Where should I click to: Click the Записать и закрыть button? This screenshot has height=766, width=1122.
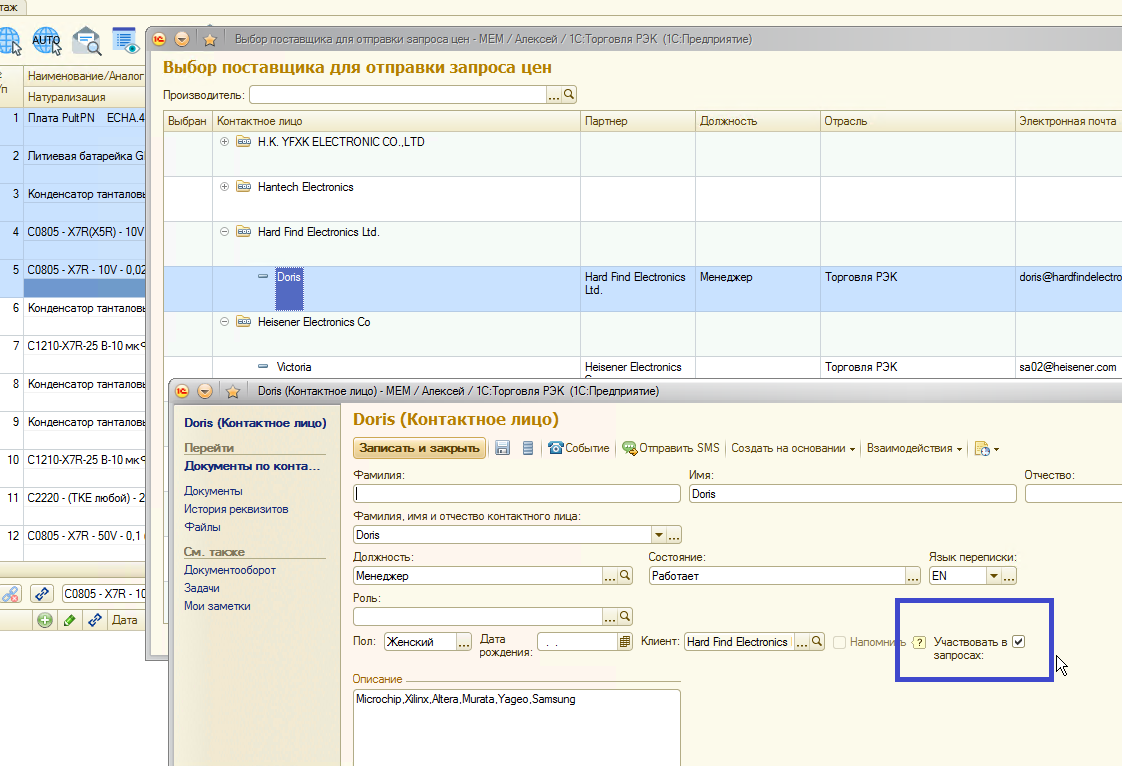[419, 449]
